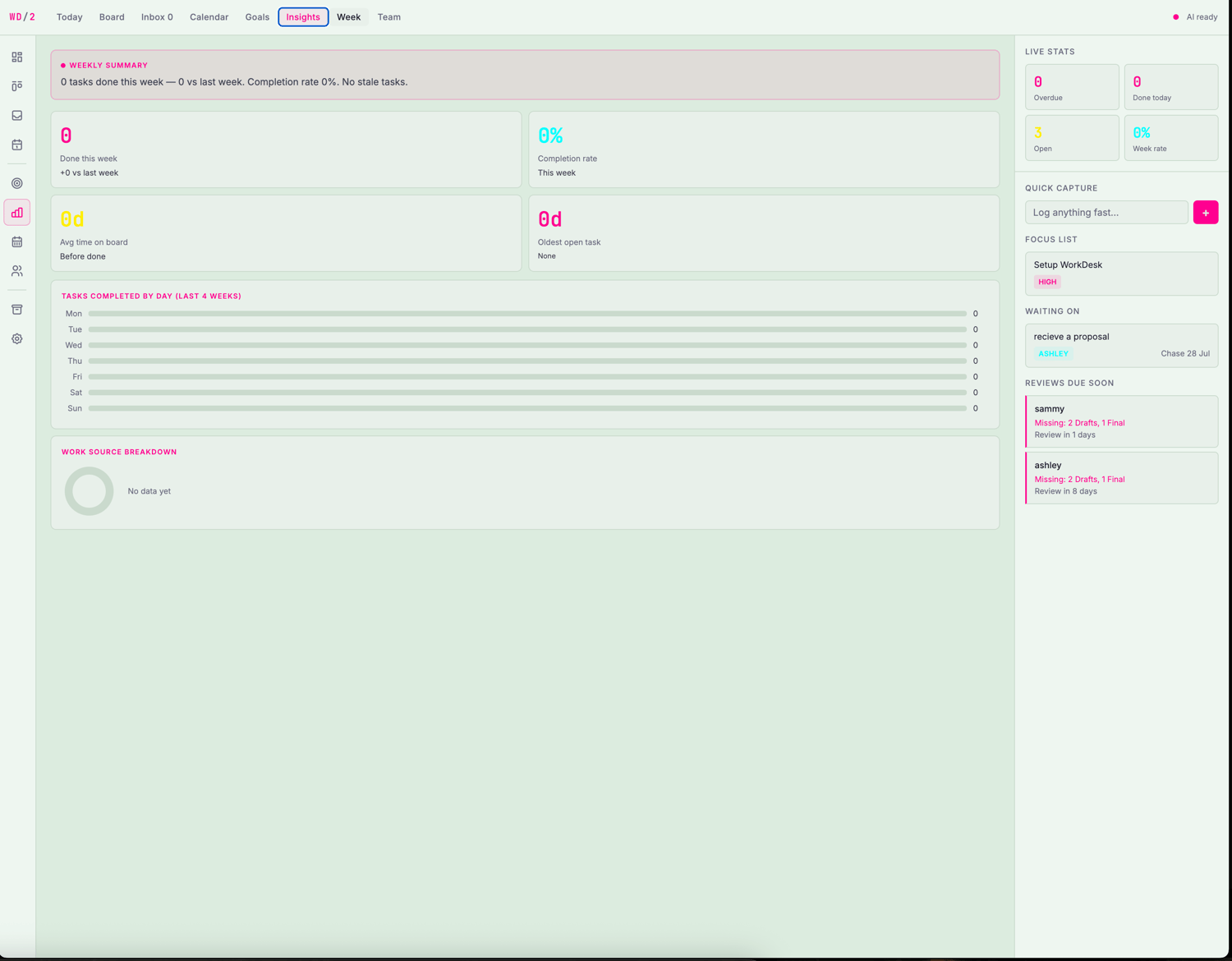
Task: Click the Weekly Summary banner text
Action: [x=234, y=82]
